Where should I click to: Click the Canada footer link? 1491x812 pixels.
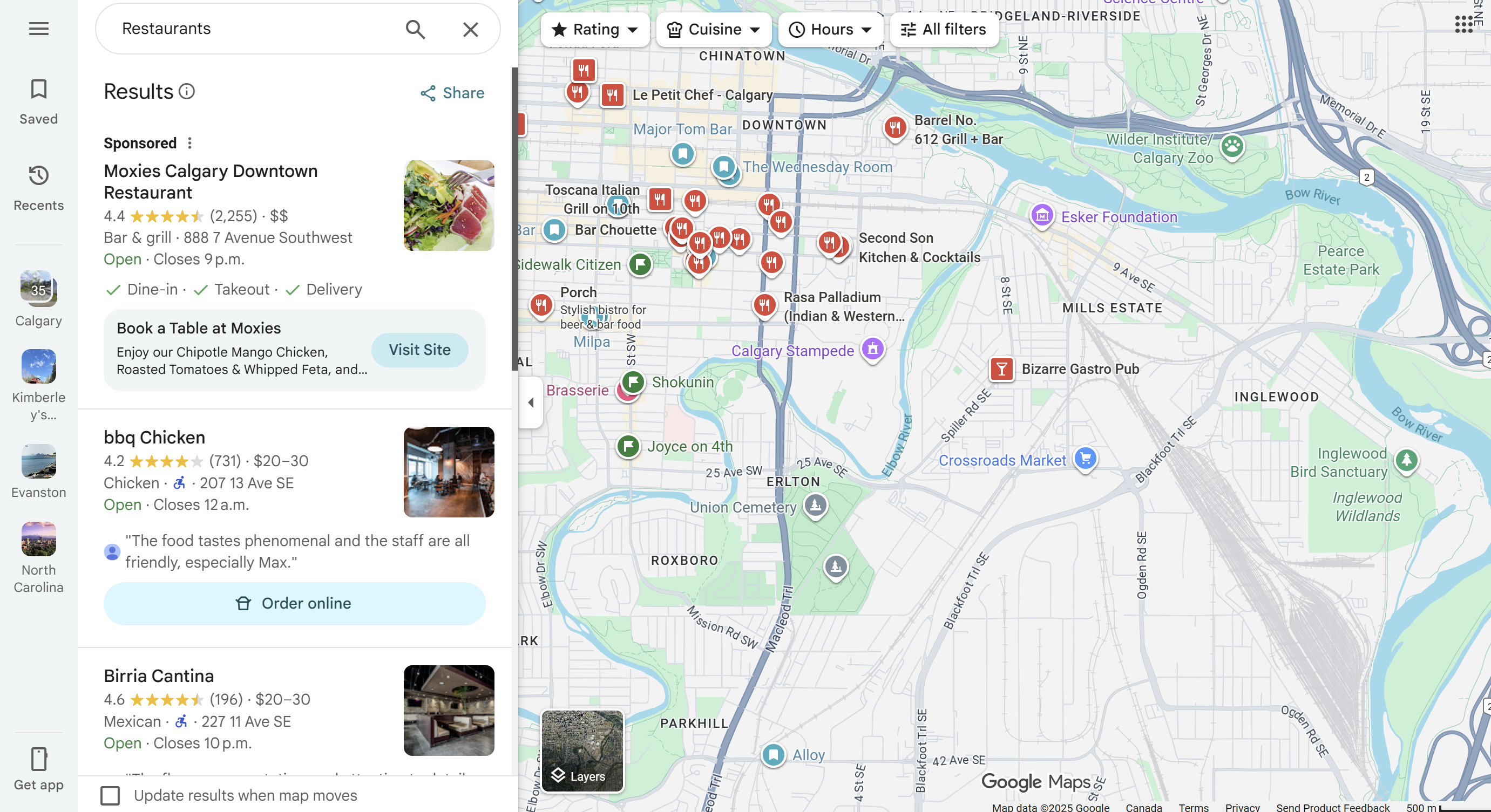point(1144,807)
